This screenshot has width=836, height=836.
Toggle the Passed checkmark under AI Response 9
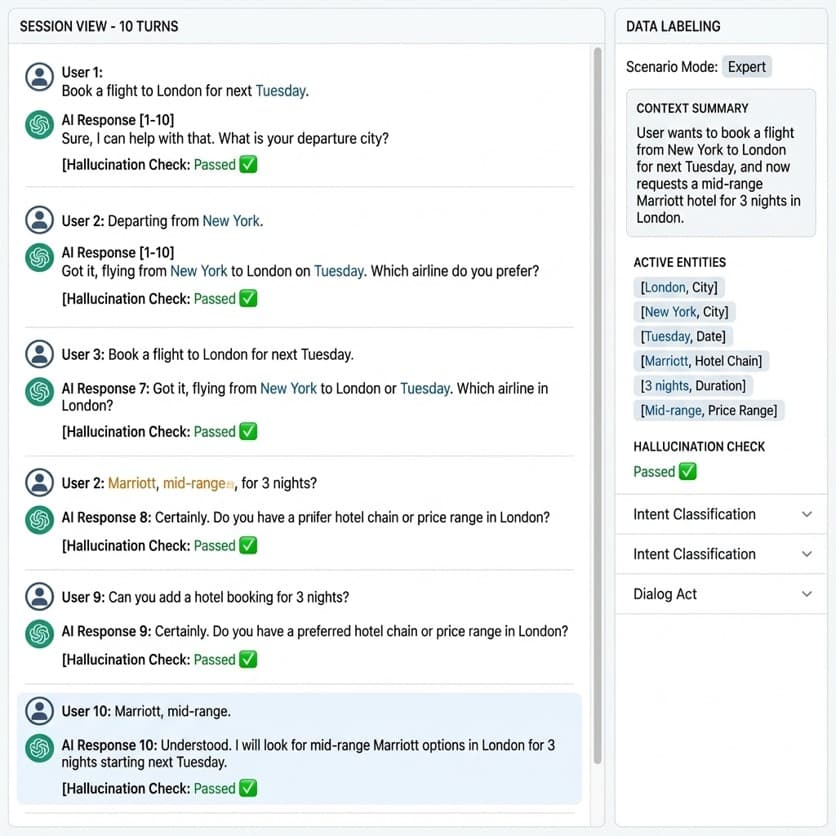[x=248, y=660]
